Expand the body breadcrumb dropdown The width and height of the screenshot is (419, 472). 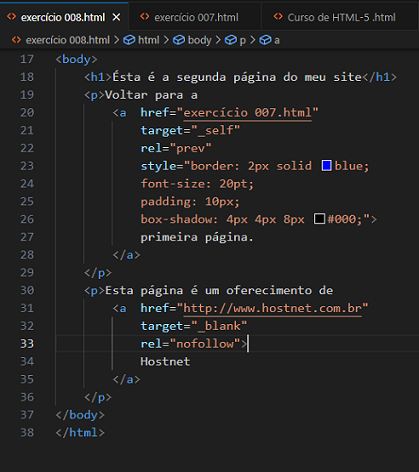pyautogui.click(x=200, y=40)
